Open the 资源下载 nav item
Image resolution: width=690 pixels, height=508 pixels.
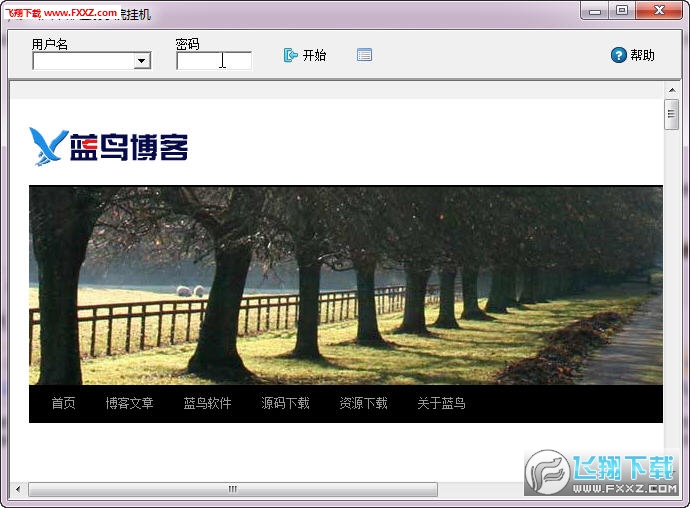point(363,403)
